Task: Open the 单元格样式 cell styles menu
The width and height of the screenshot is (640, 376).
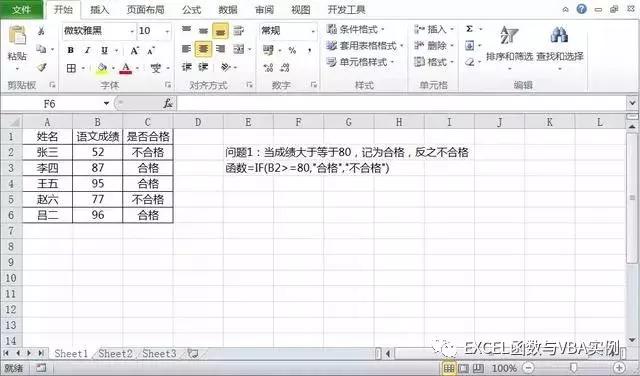Action: pyautogui.click(x=360, y=62)
